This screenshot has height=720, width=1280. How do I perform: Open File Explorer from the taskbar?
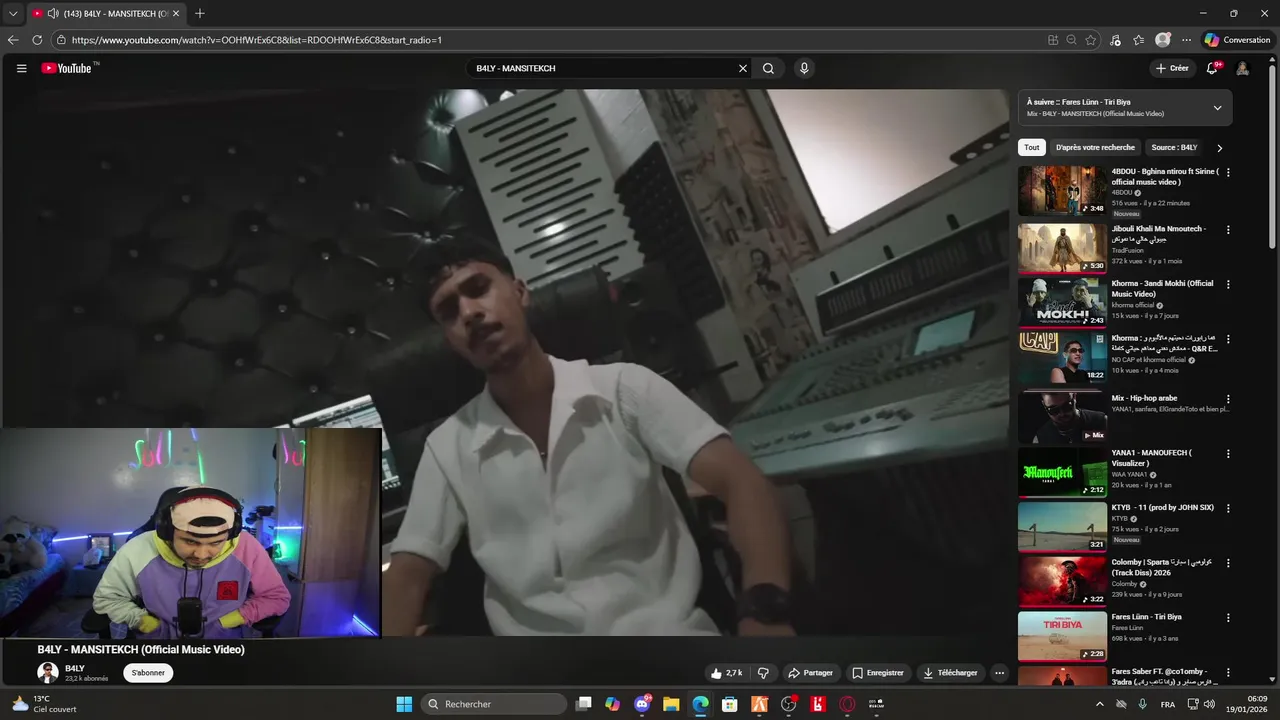pos(671,704)
